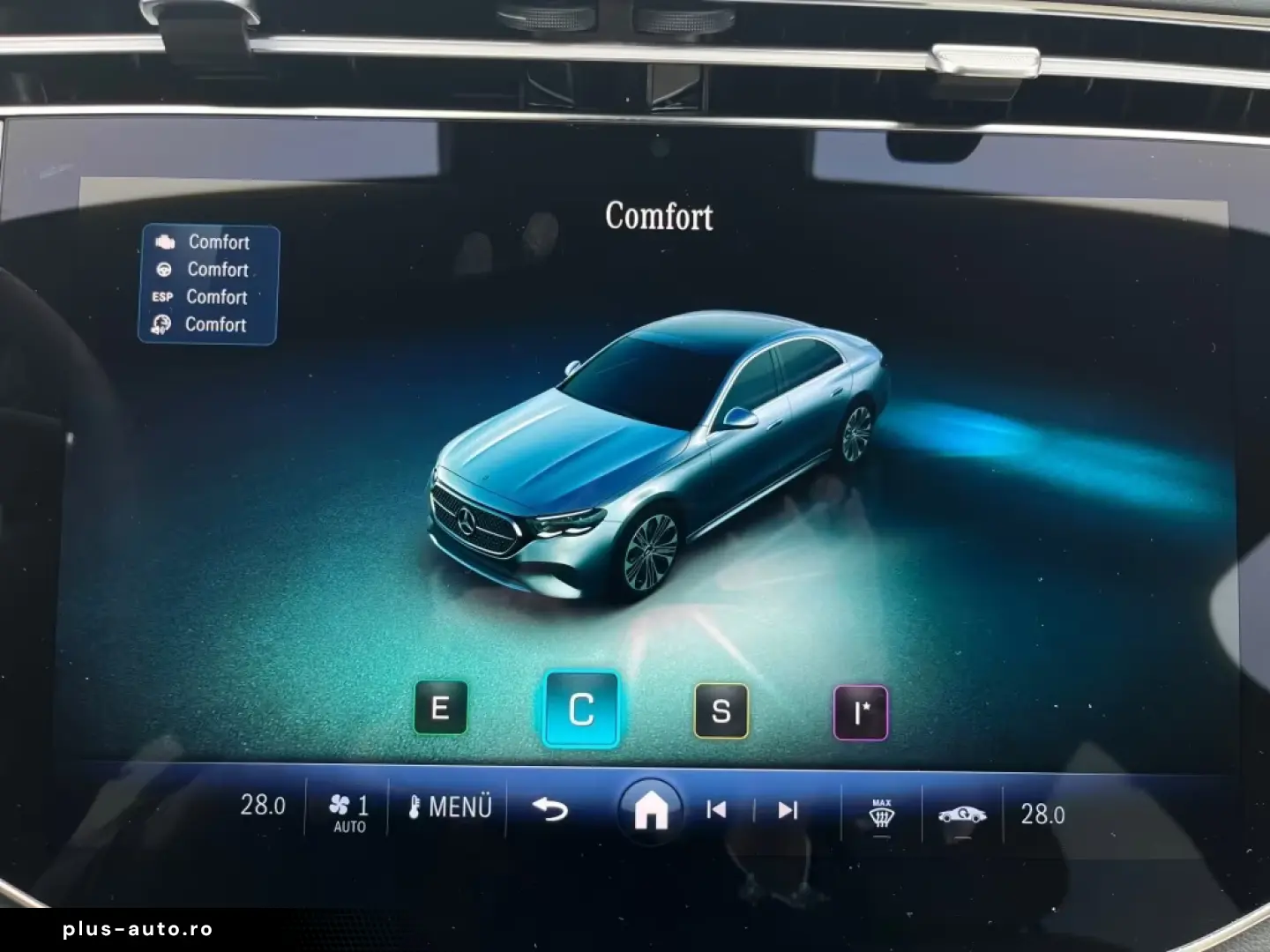The width and height of the screenshot is (1270, 952).
Task: Select the Comfort (C) mode tab
Action: click(x=580, y=708)
